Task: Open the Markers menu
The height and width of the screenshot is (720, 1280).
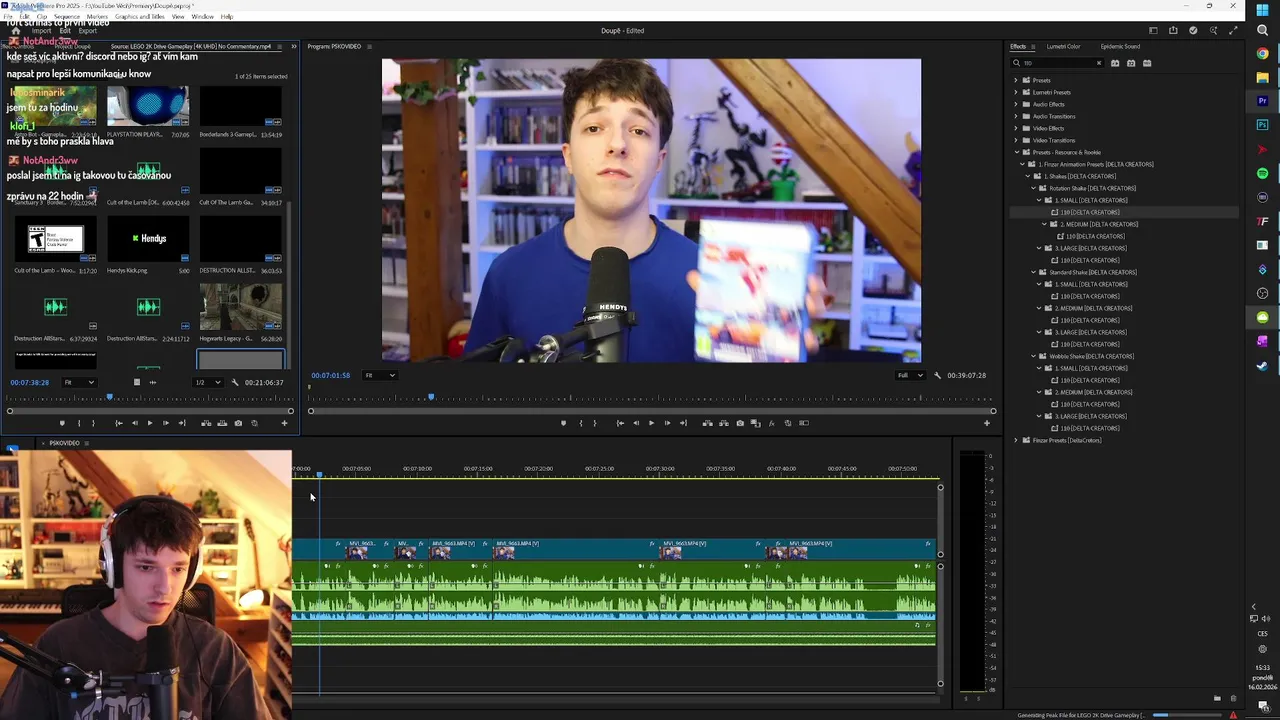Action: [x=97, y=17]
